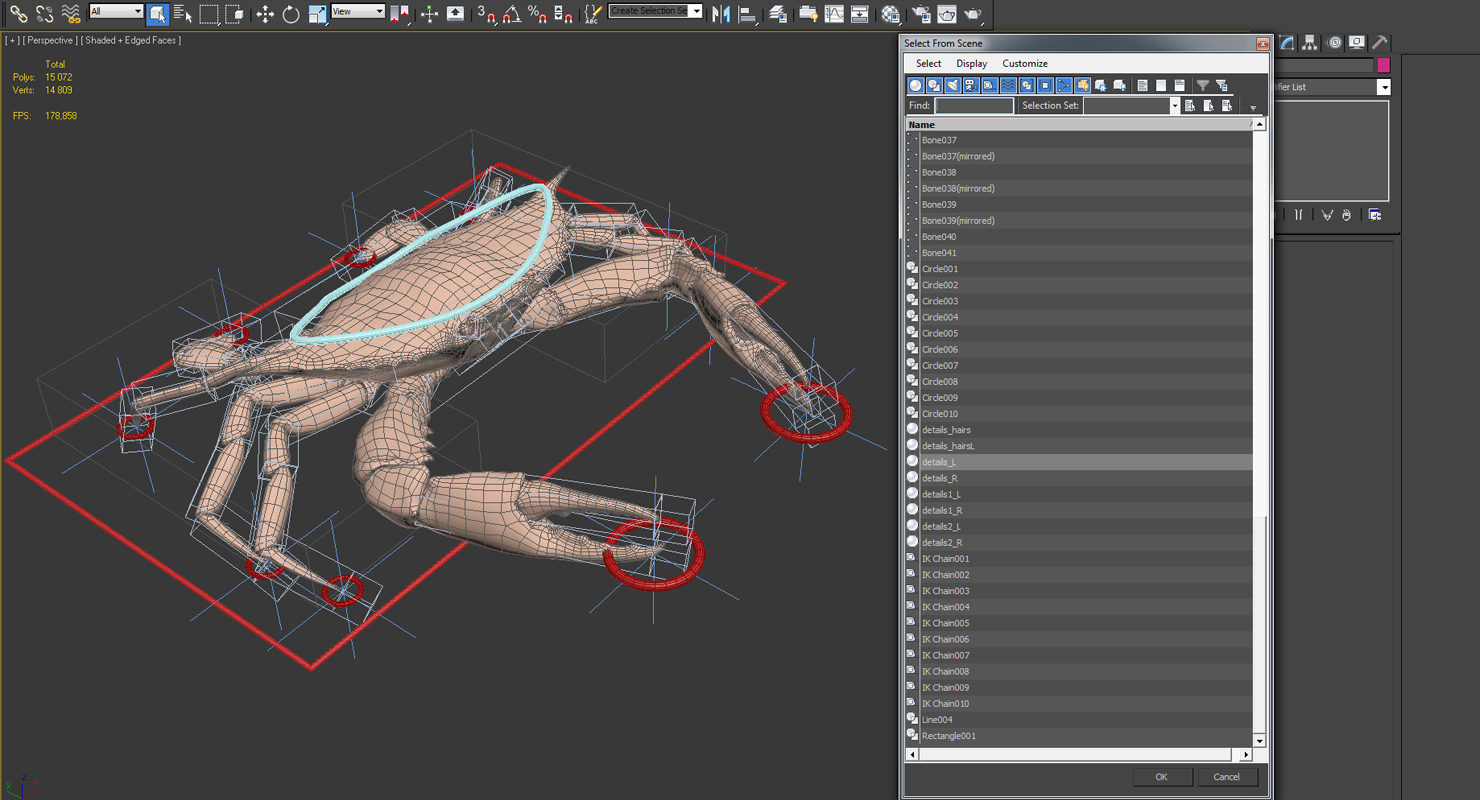Click the Render Production teapot icon

973,13
